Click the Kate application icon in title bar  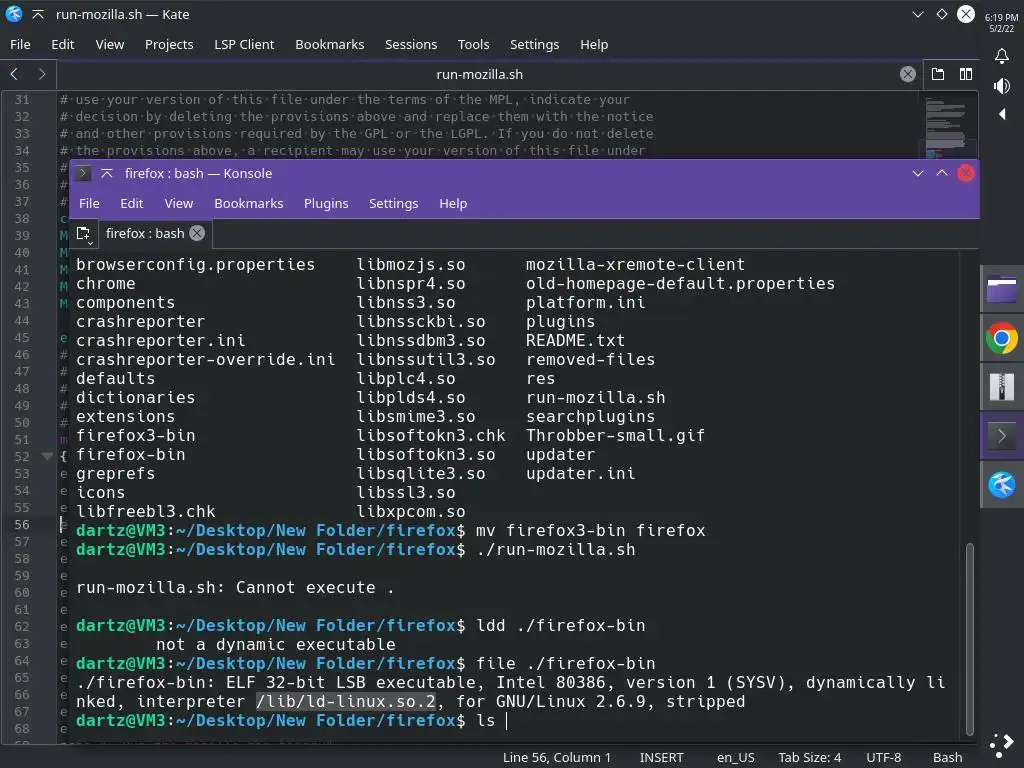tap(14, 14)
